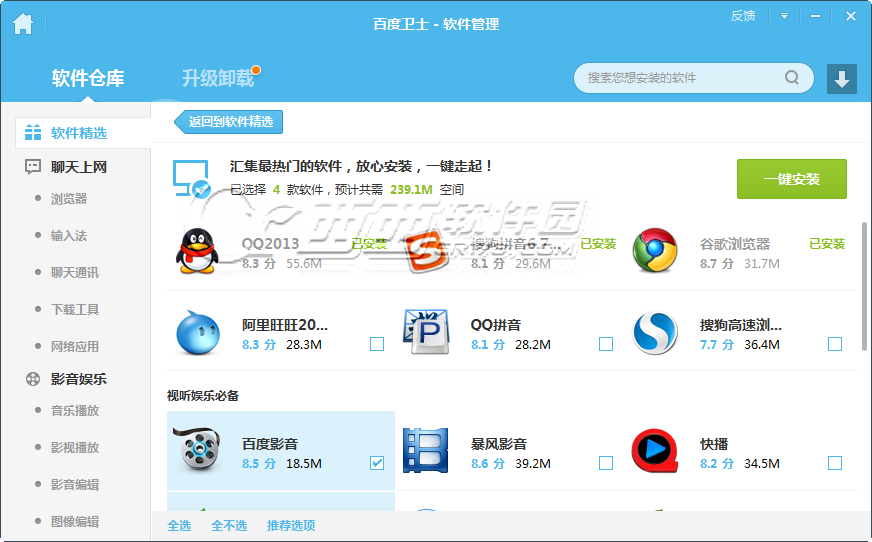The image size is (872, 542).
Task: Select the 影音娱乐 category
Action: coord(78,379)
